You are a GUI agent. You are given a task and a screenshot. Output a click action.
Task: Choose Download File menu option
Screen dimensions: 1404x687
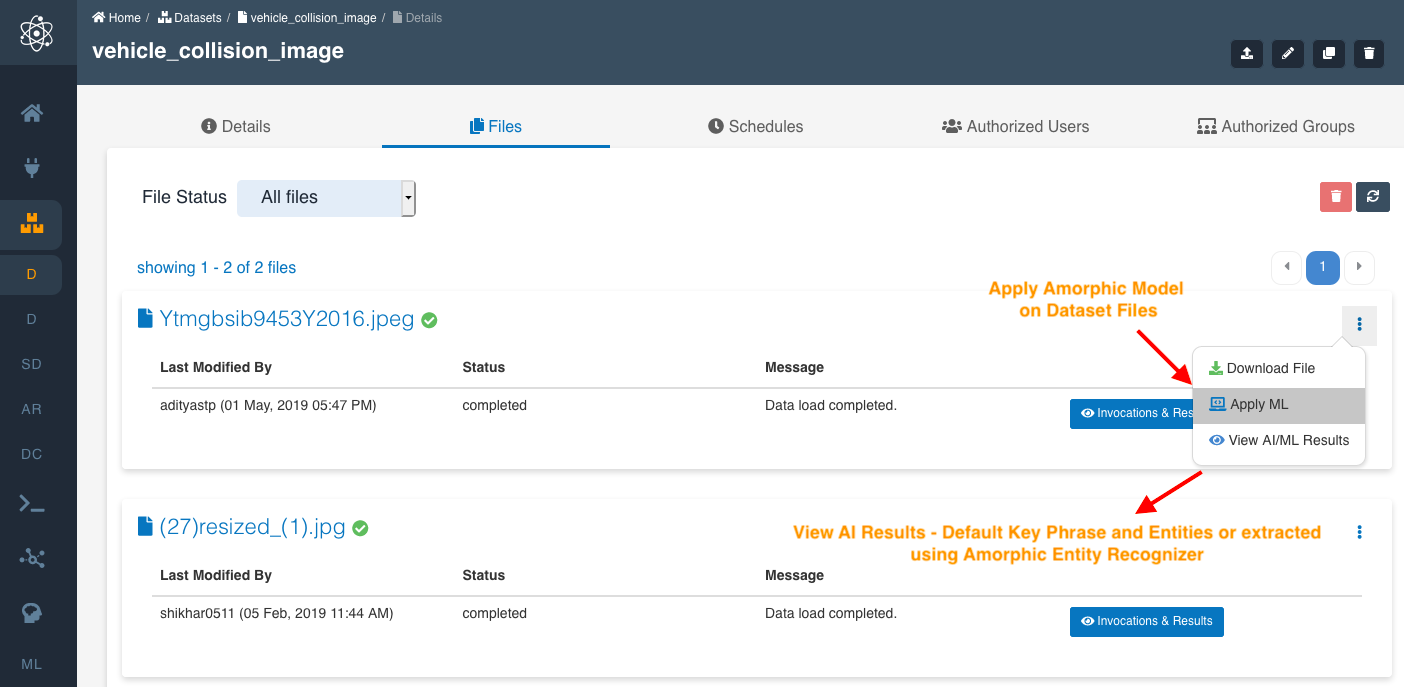click(x=1270, y=368)
